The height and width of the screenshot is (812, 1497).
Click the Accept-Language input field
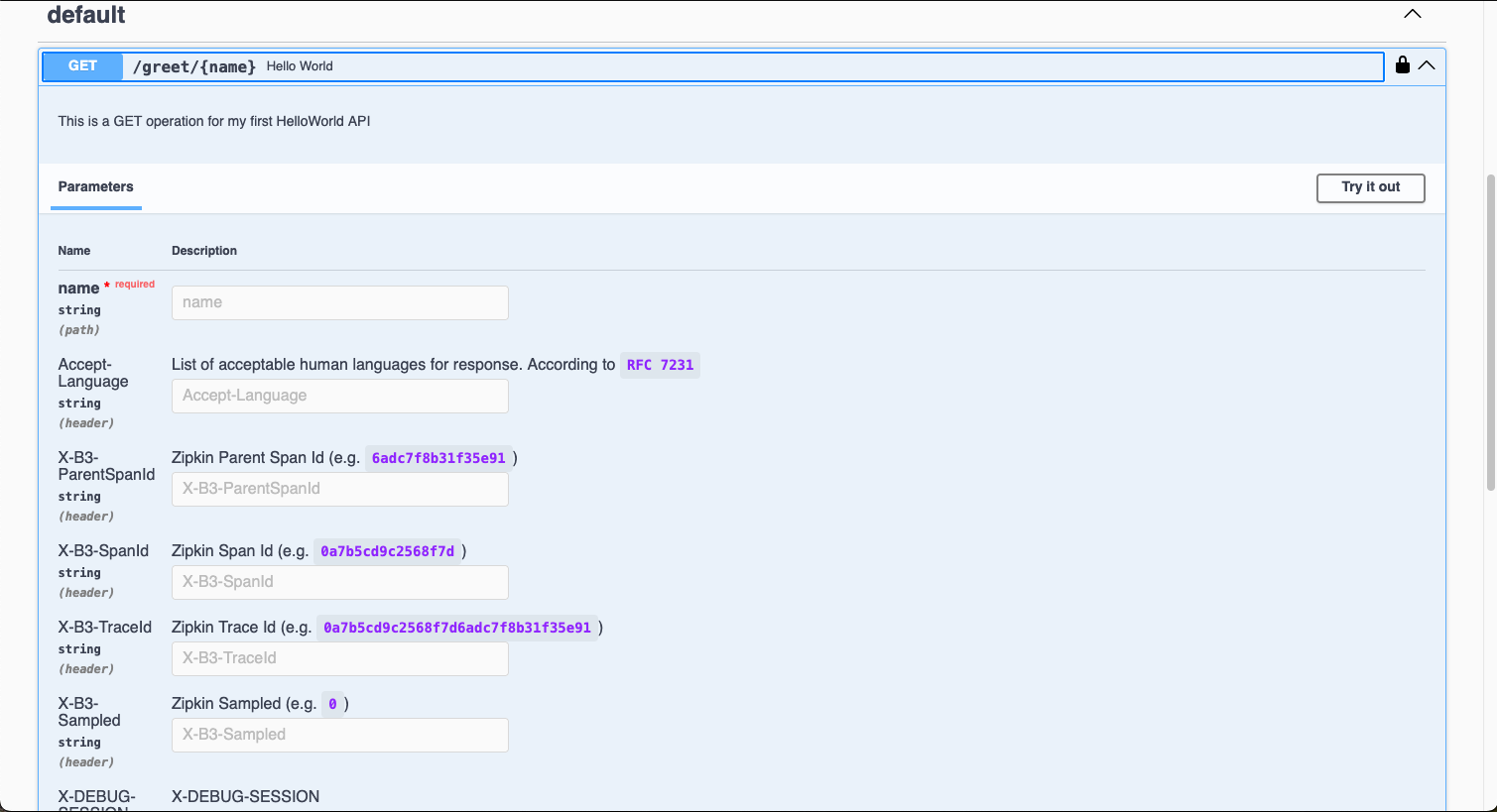[339, 396]
